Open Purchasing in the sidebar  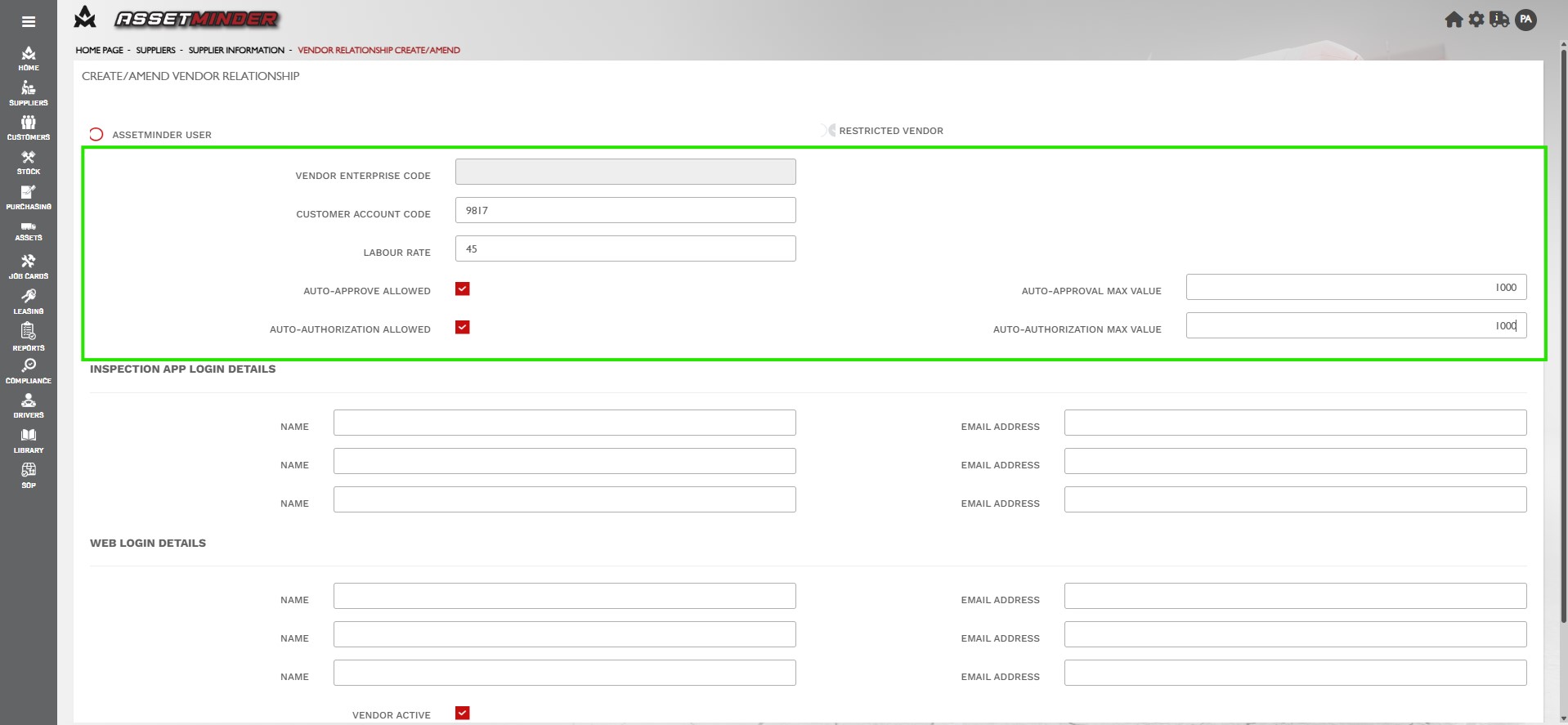tap(29, 197)
